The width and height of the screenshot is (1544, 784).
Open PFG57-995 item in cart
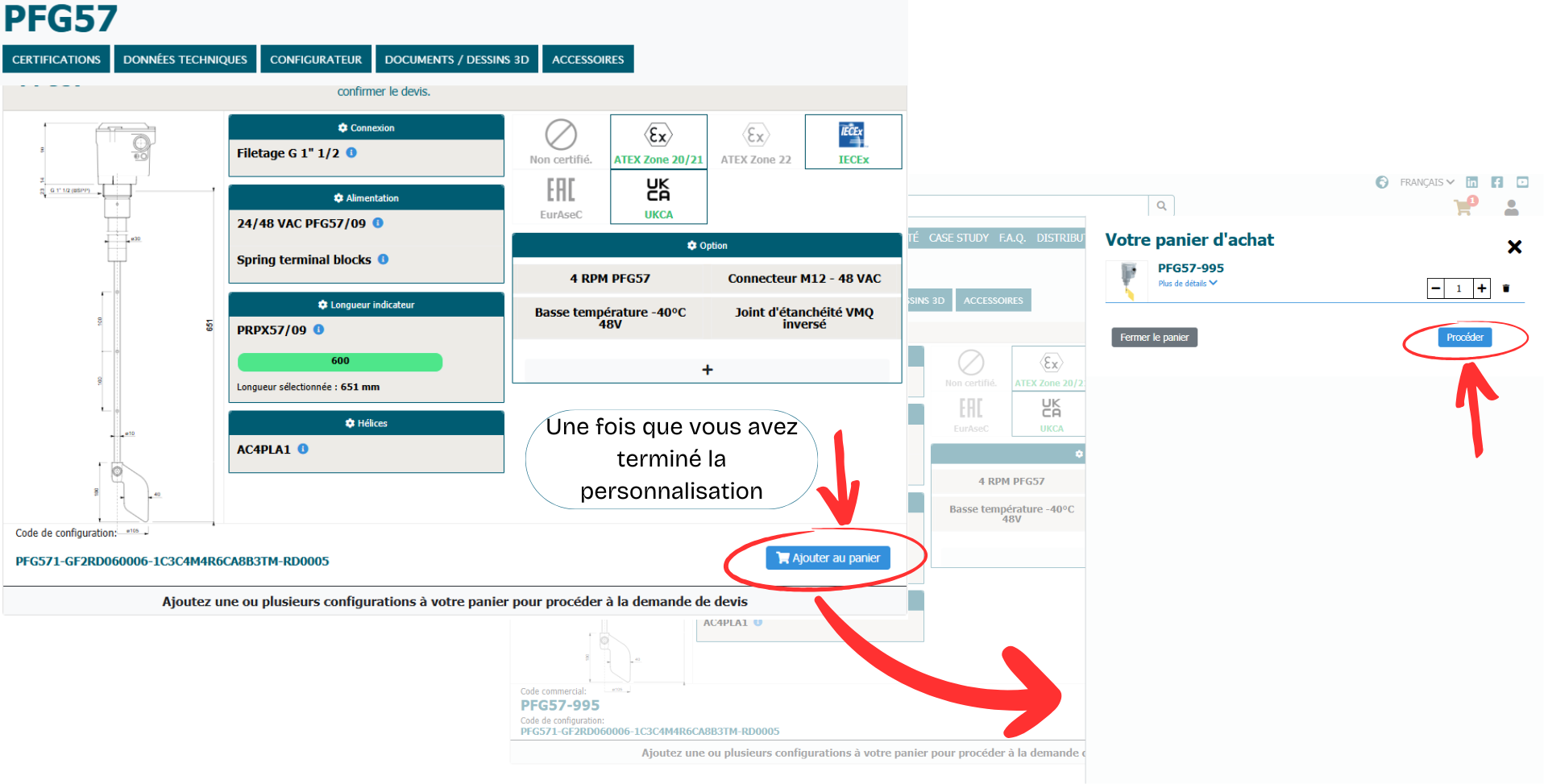pos(1190,268)
